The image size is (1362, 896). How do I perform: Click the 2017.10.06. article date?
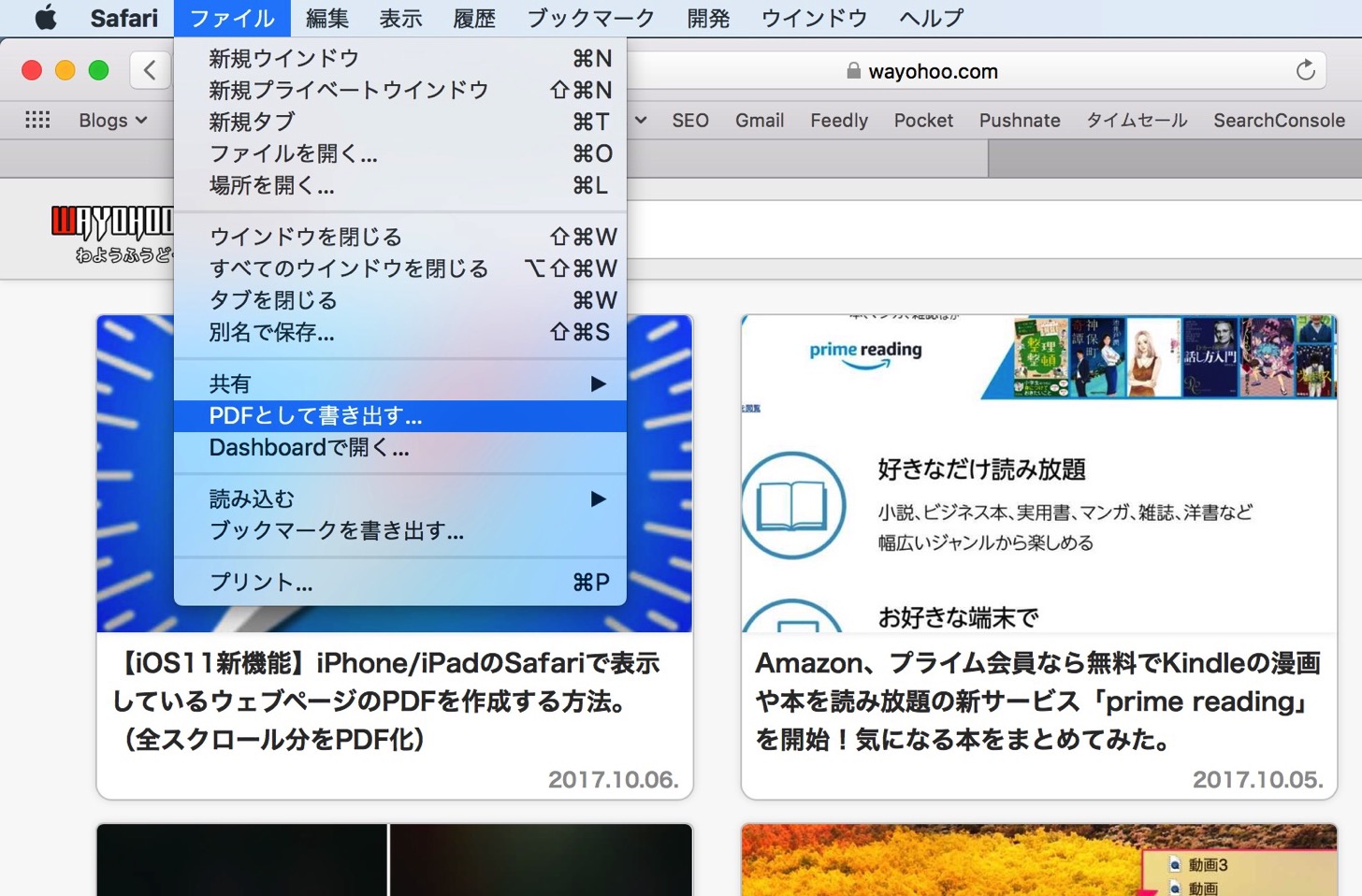(613, 779)
